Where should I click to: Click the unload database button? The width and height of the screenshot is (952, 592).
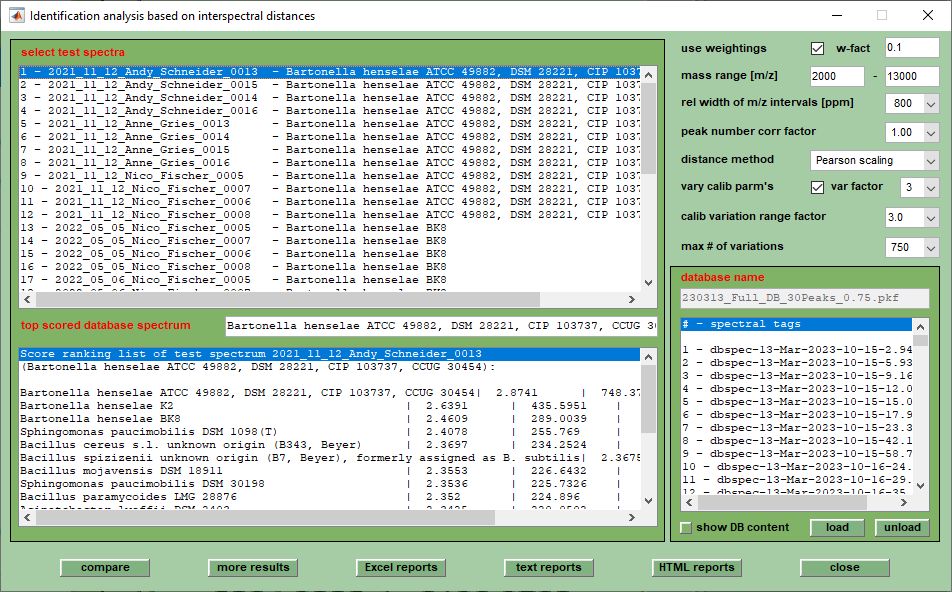tap(902, 527)
